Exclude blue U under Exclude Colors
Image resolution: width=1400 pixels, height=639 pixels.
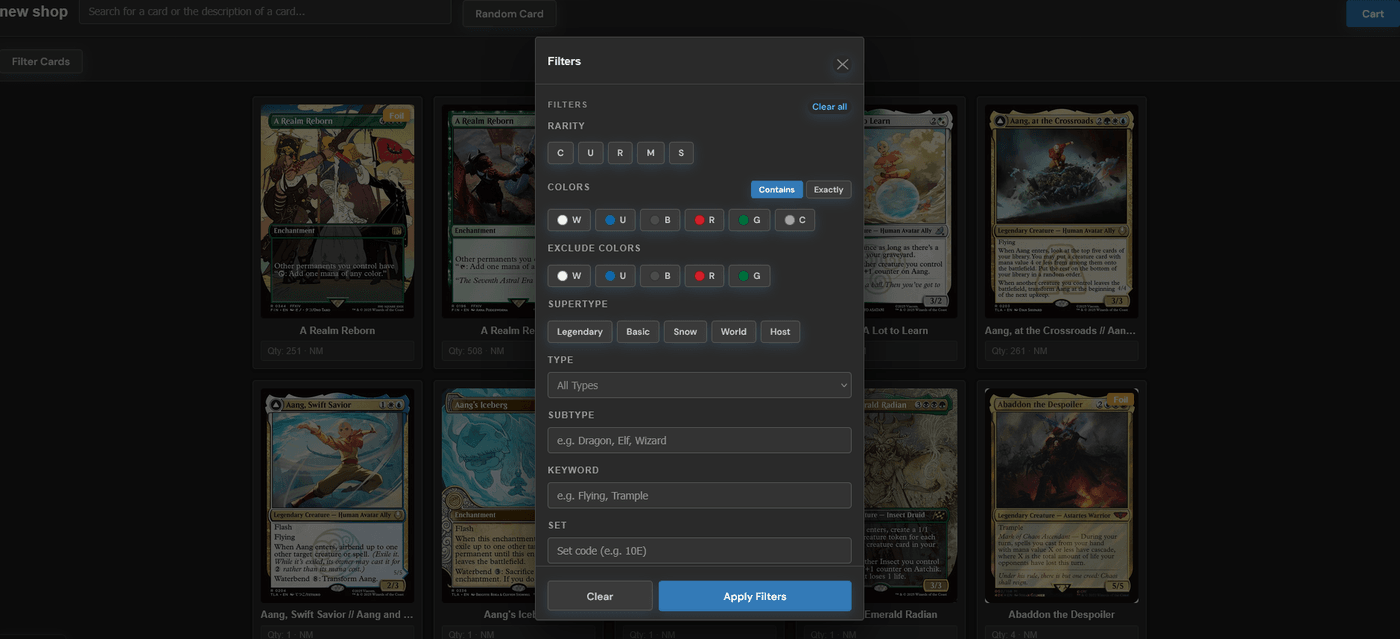(615, 276)
